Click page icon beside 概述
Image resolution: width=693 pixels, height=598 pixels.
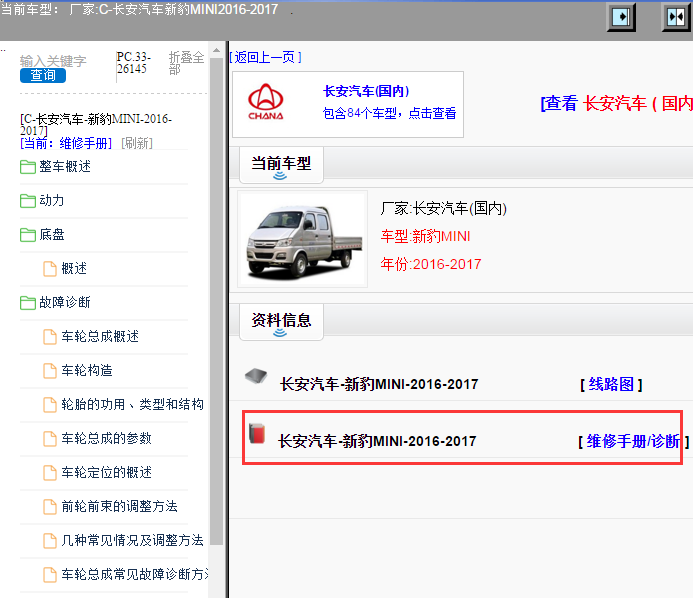pos(50,269)
